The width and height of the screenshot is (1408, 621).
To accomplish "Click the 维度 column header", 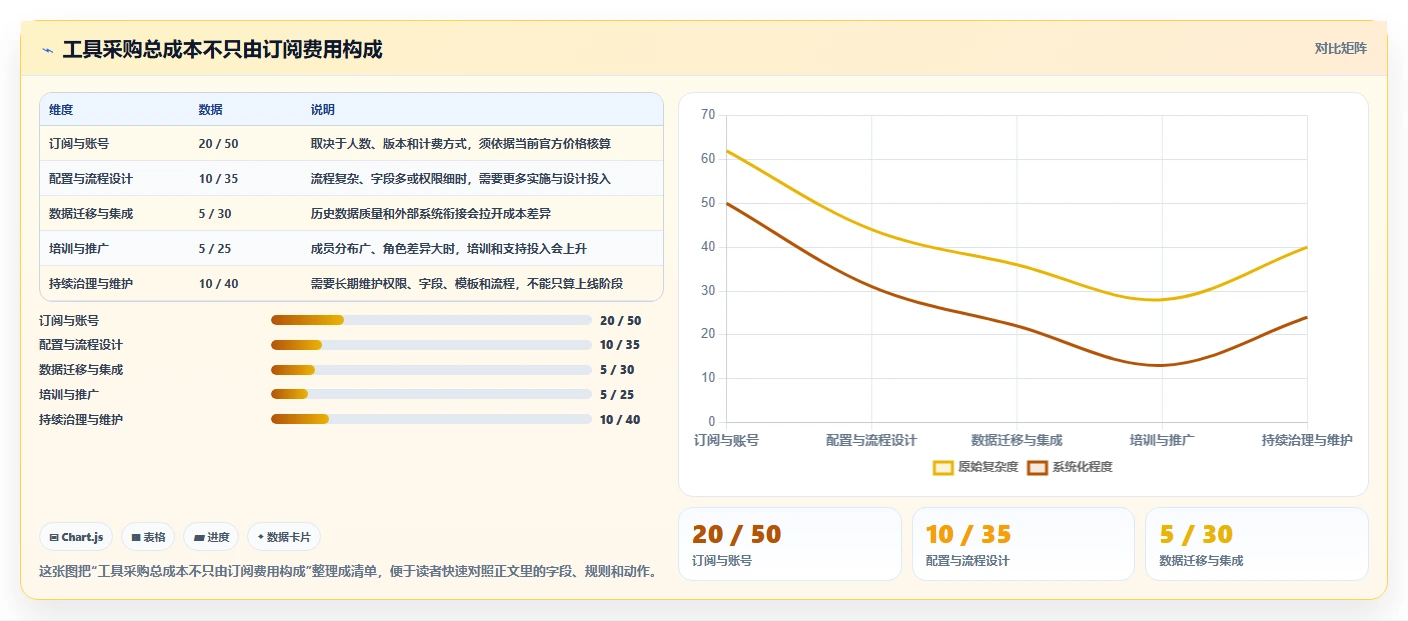I will point(61,109).
